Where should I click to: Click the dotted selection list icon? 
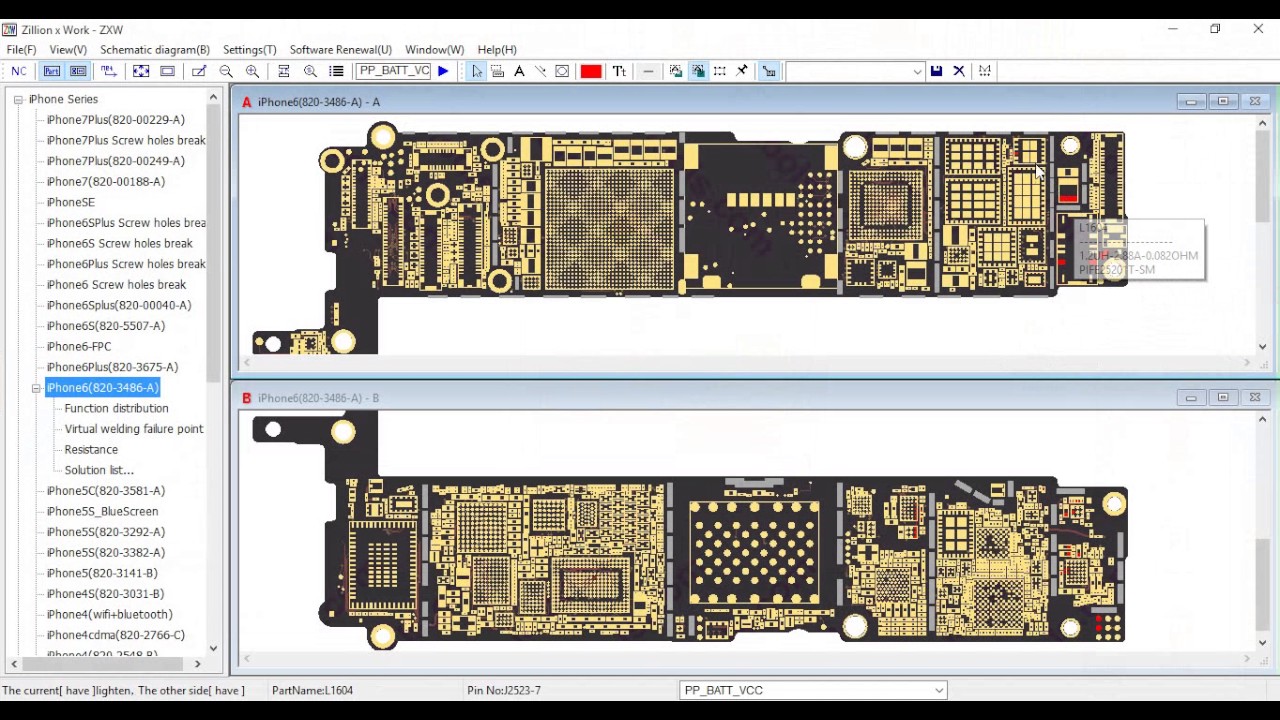tap(497, 71)
